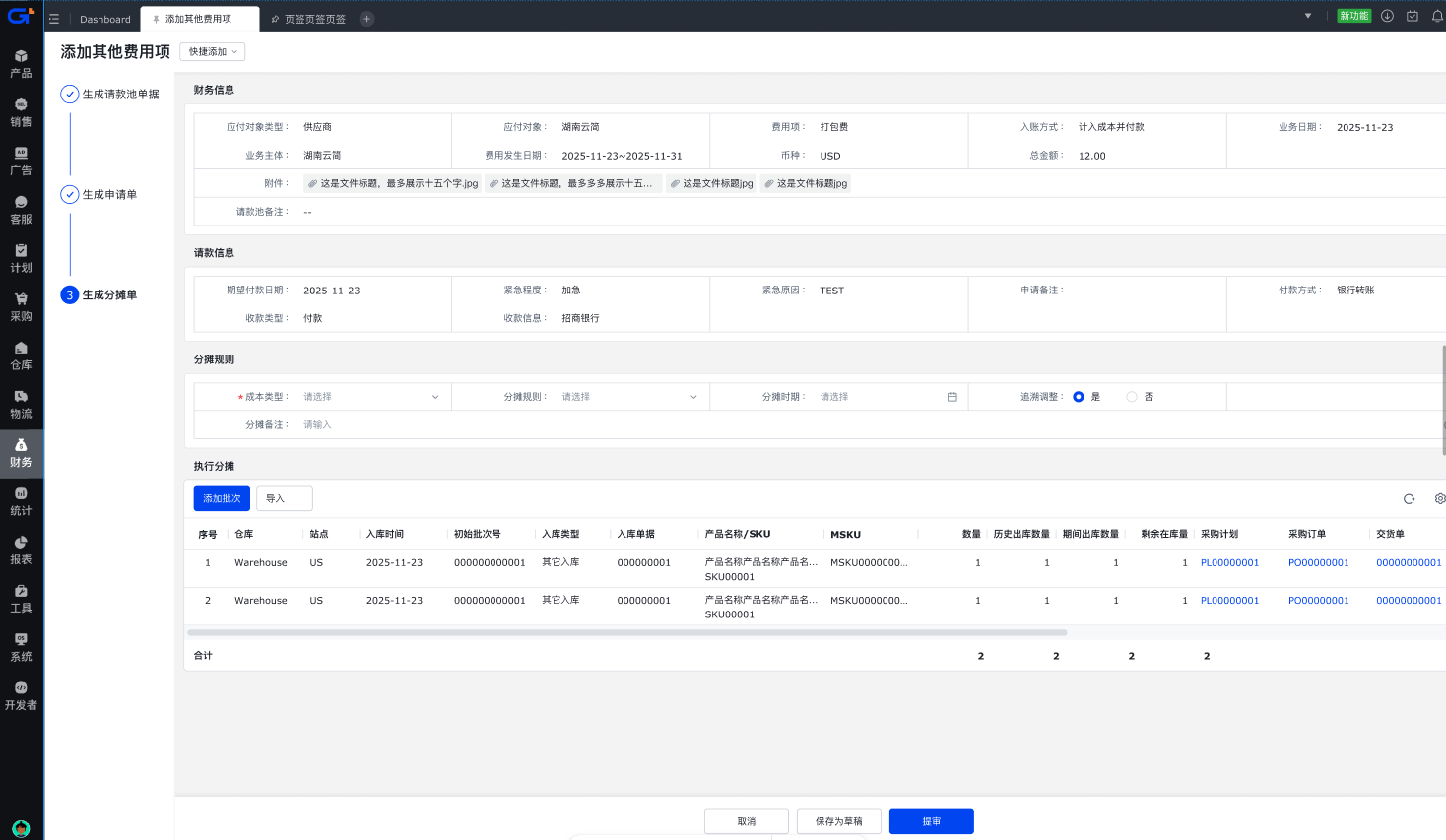This screenshot has height=840, width=1446.
Task: Expand the 分摊规则 select box
Action: [629, 397]
